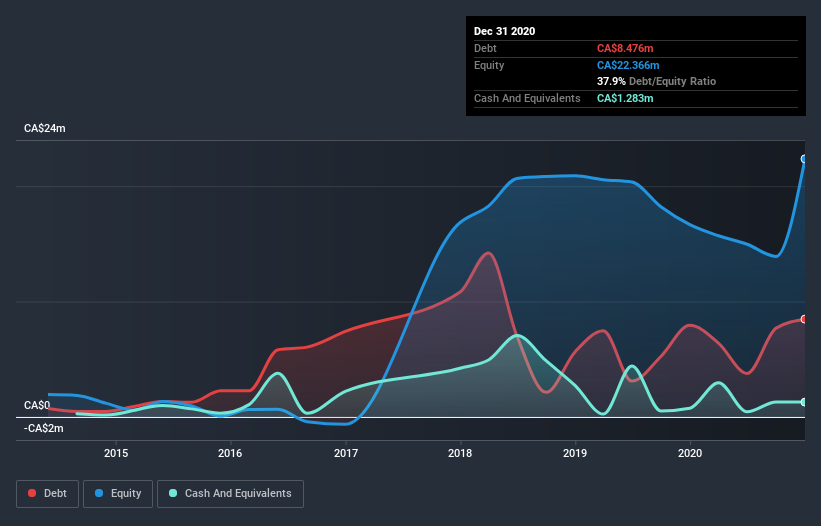Viewport: 821px width, 526px height.
Task: Click the Cash And Equivalents tooltip label
Action: [527, 98]
